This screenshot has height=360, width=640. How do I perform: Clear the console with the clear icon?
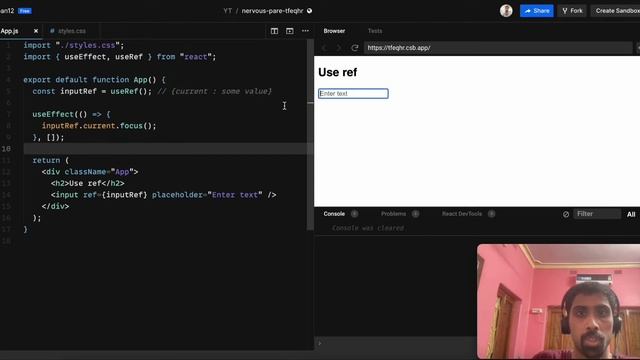(x=566, y=214)
